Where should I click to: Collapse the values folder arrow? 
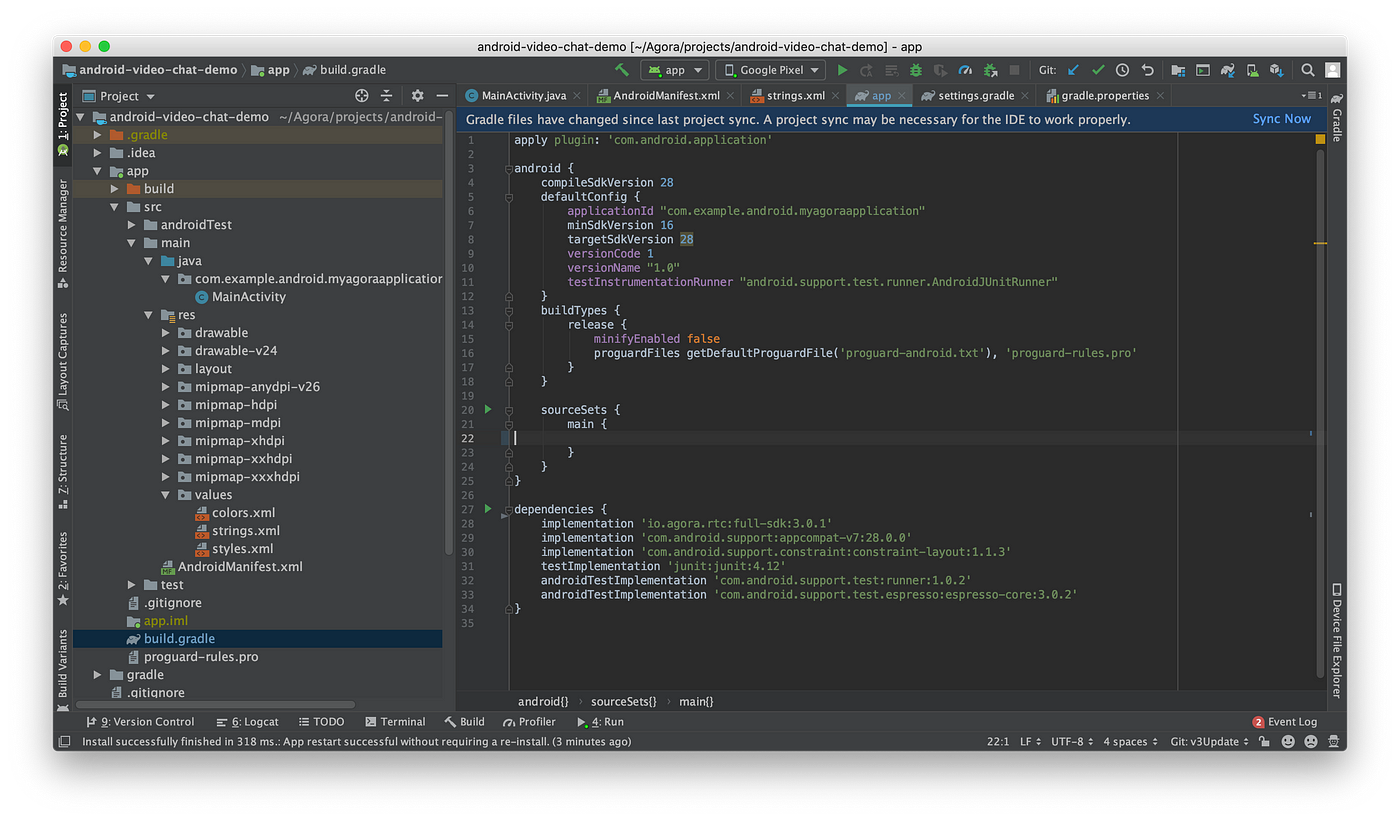coord(166,495)
